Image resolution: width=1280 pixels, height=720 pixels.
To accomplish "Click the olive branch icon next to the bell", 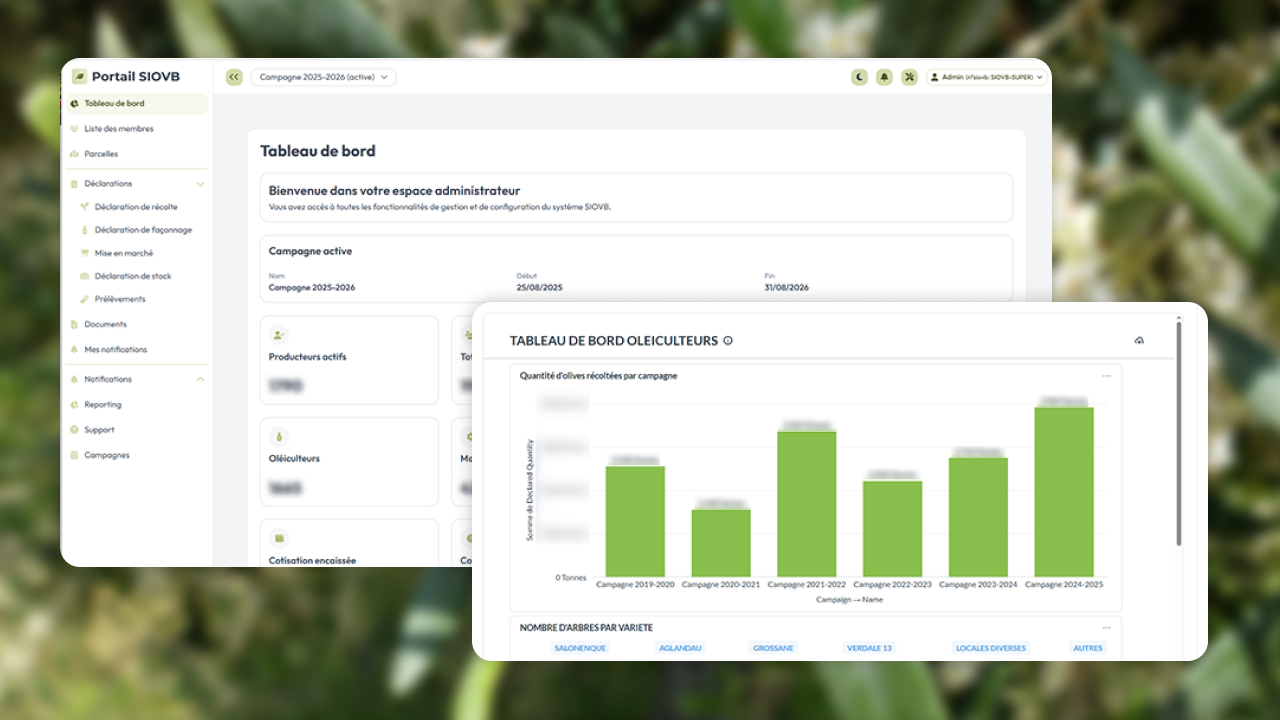I will coord(909,76).
